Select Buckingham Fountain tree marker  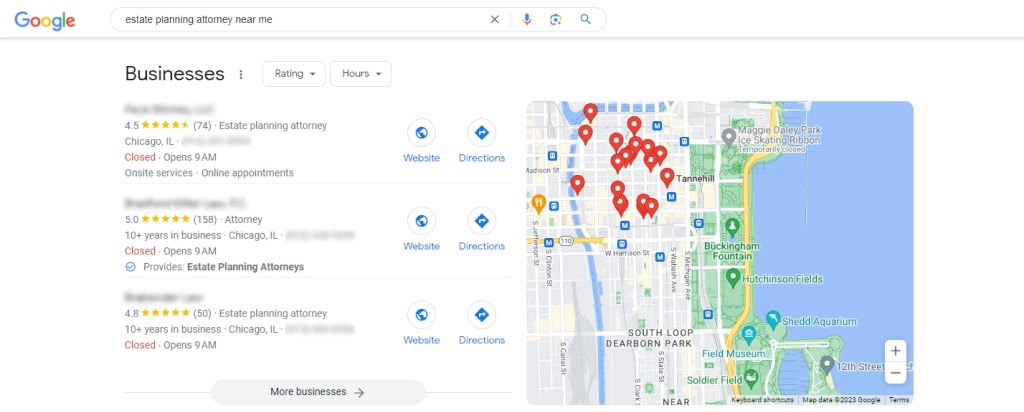(x=733, y=227)
